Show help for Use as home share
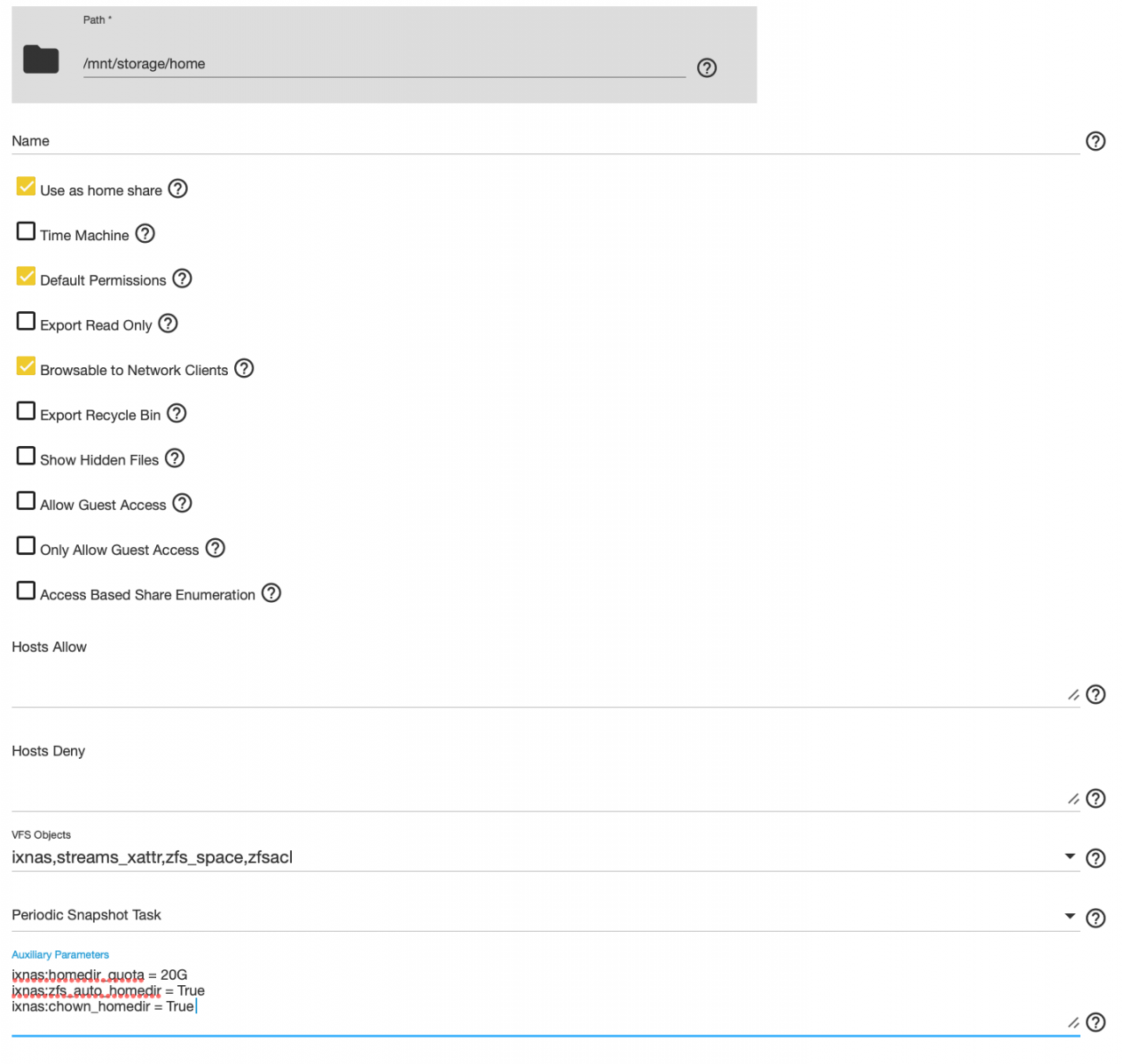Viewport: 1123px width, 1064px height. pos(177,189)
